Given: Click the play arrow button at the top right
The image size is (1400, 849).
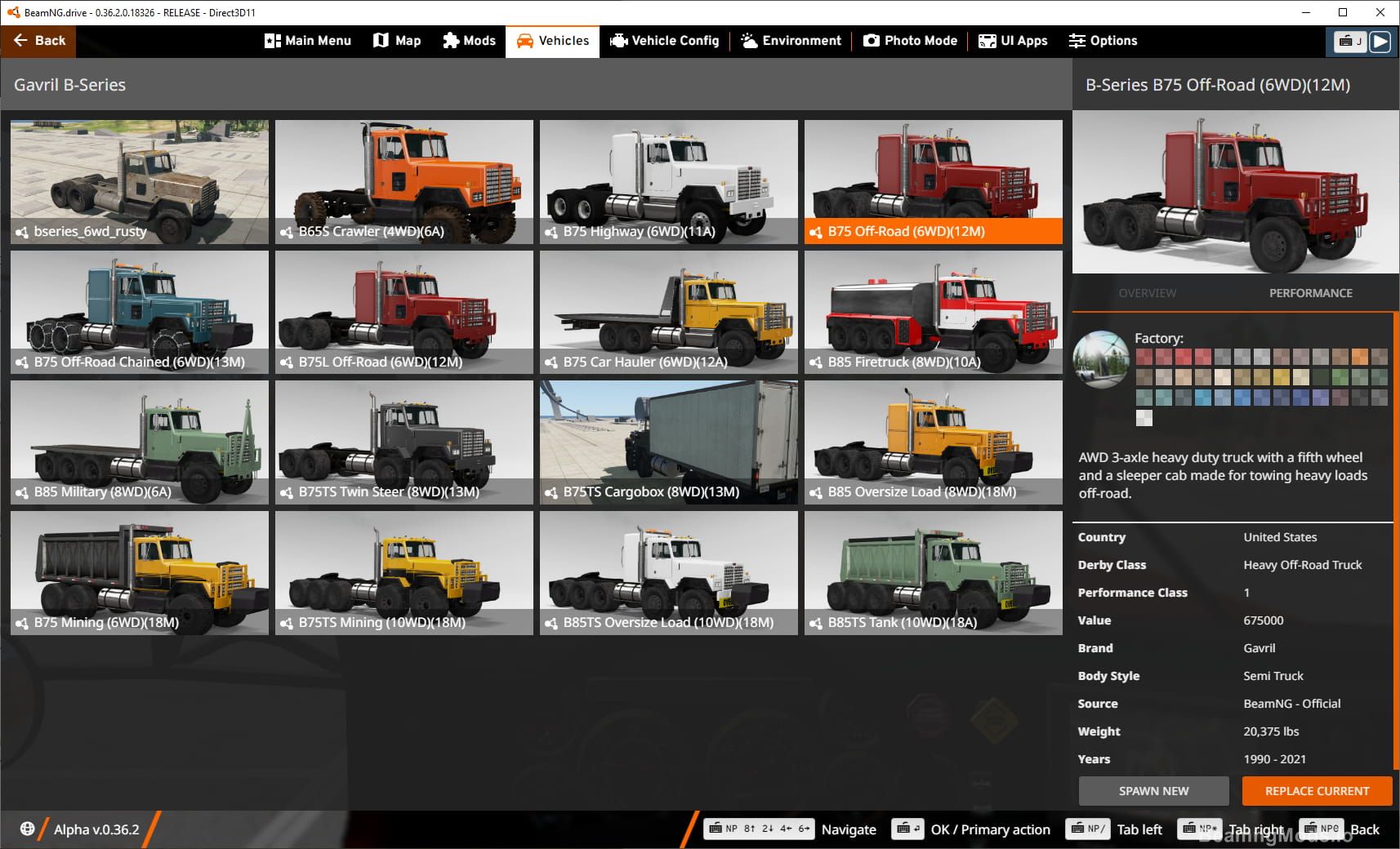Looking at the screenshot, I should coord(1380,41).
